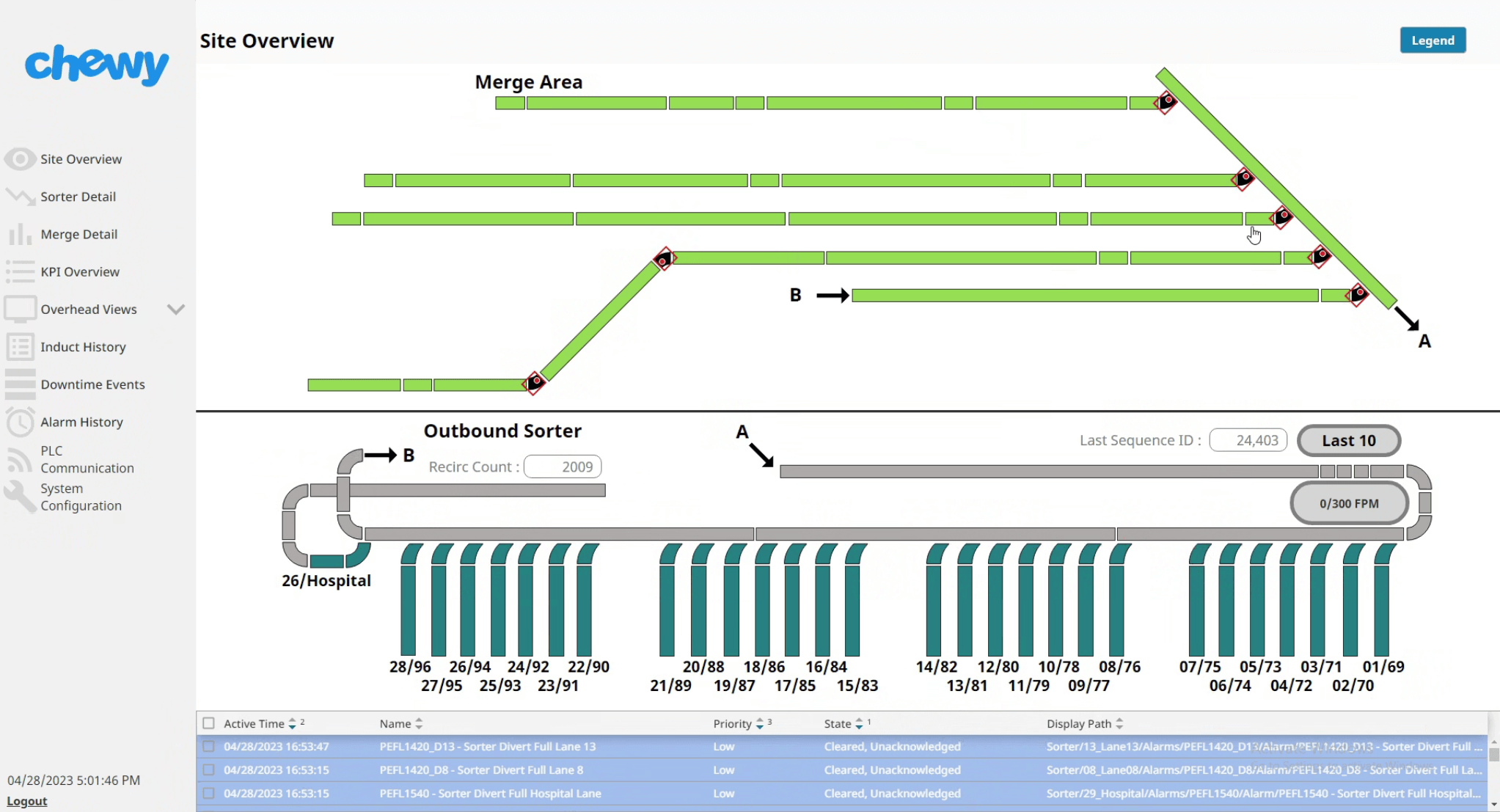Click the Site Overview eye icon

pyautogui.click(x=21, y=159)
